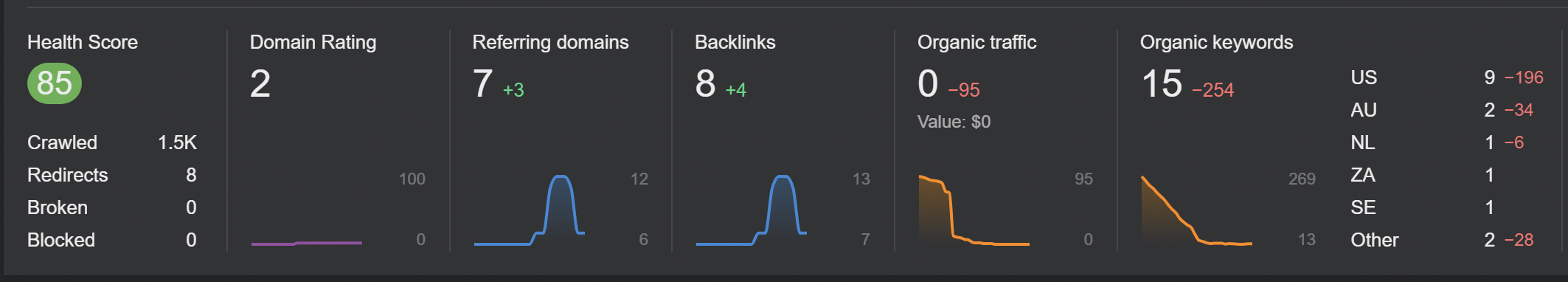The image size is (1568, 282).
Task: Open the Domain Rating heading
Action: pos(313,42)
